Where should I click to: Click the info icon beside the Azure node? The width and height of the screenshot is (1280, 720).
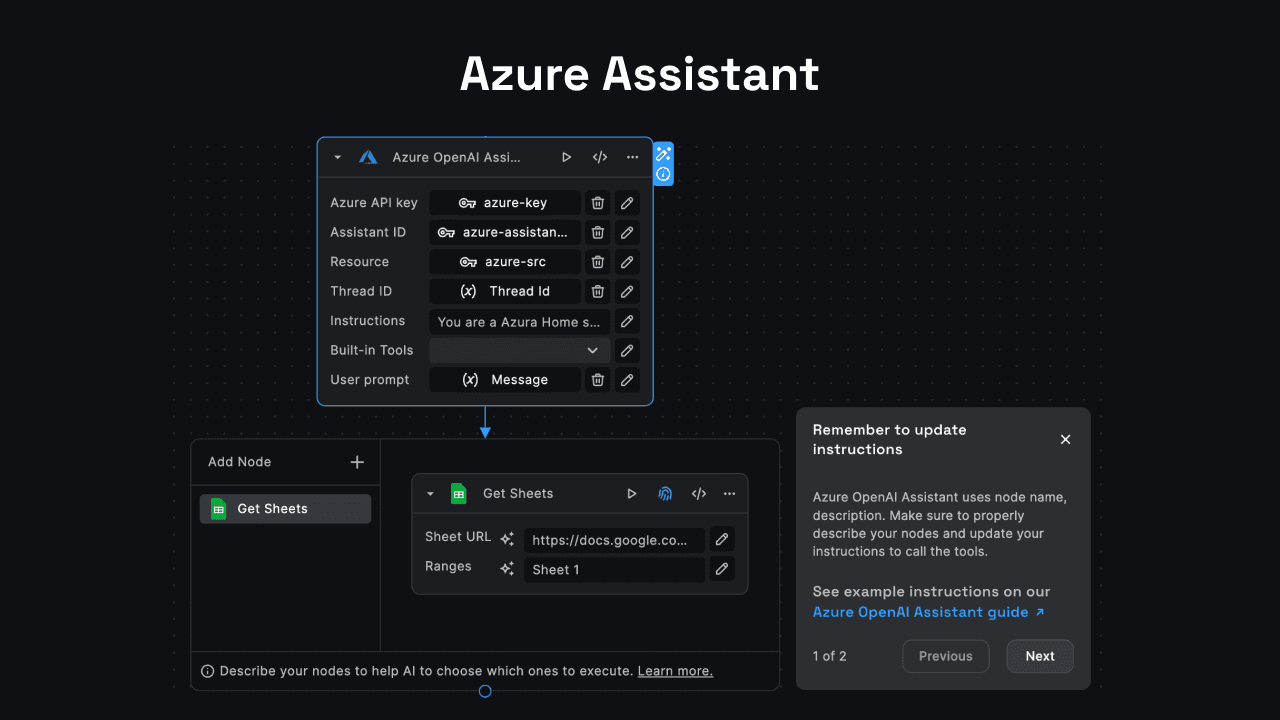pos(663,175)
